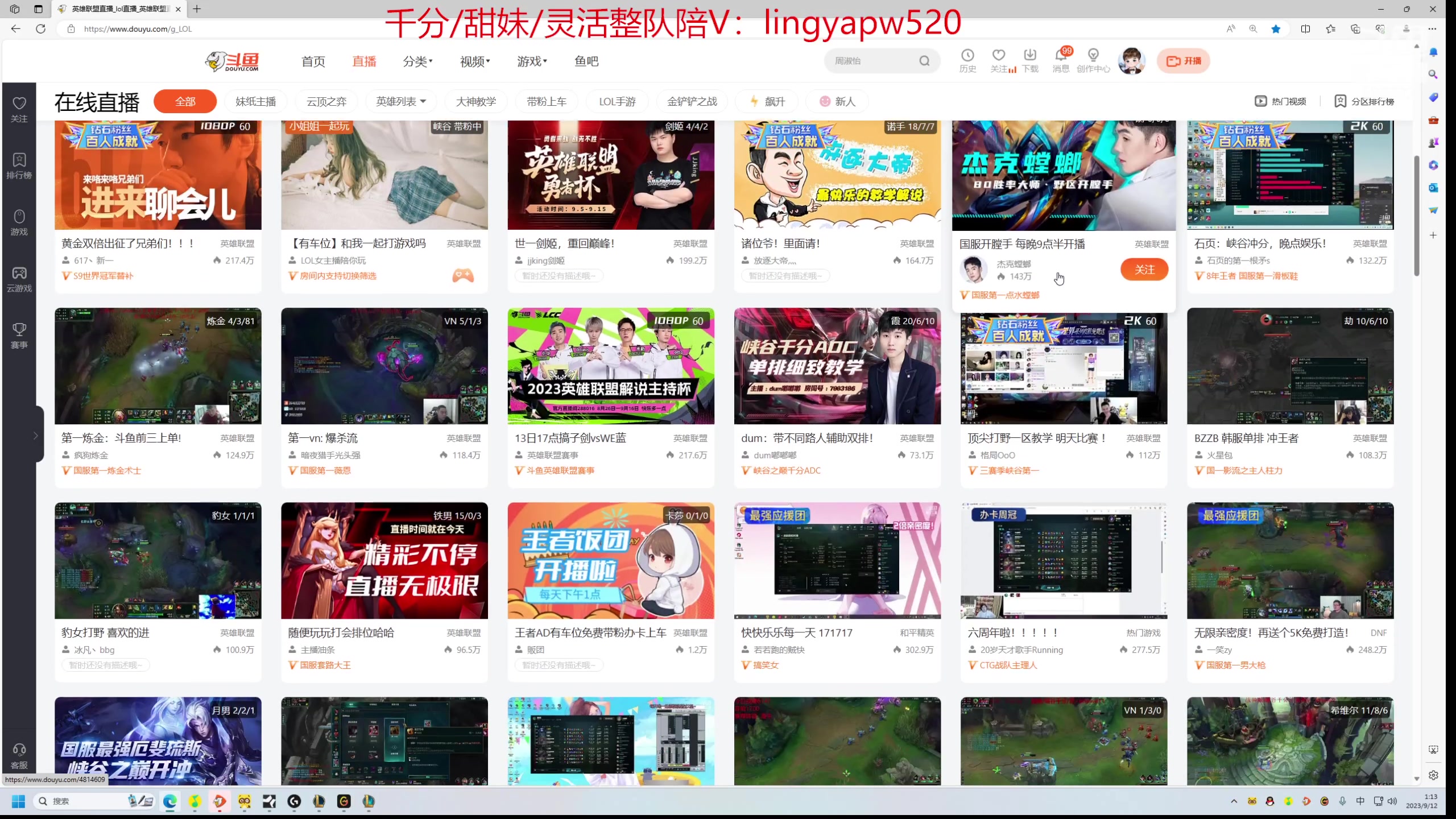
Task: Open 下载 download icon
Action: (1030, 61)
